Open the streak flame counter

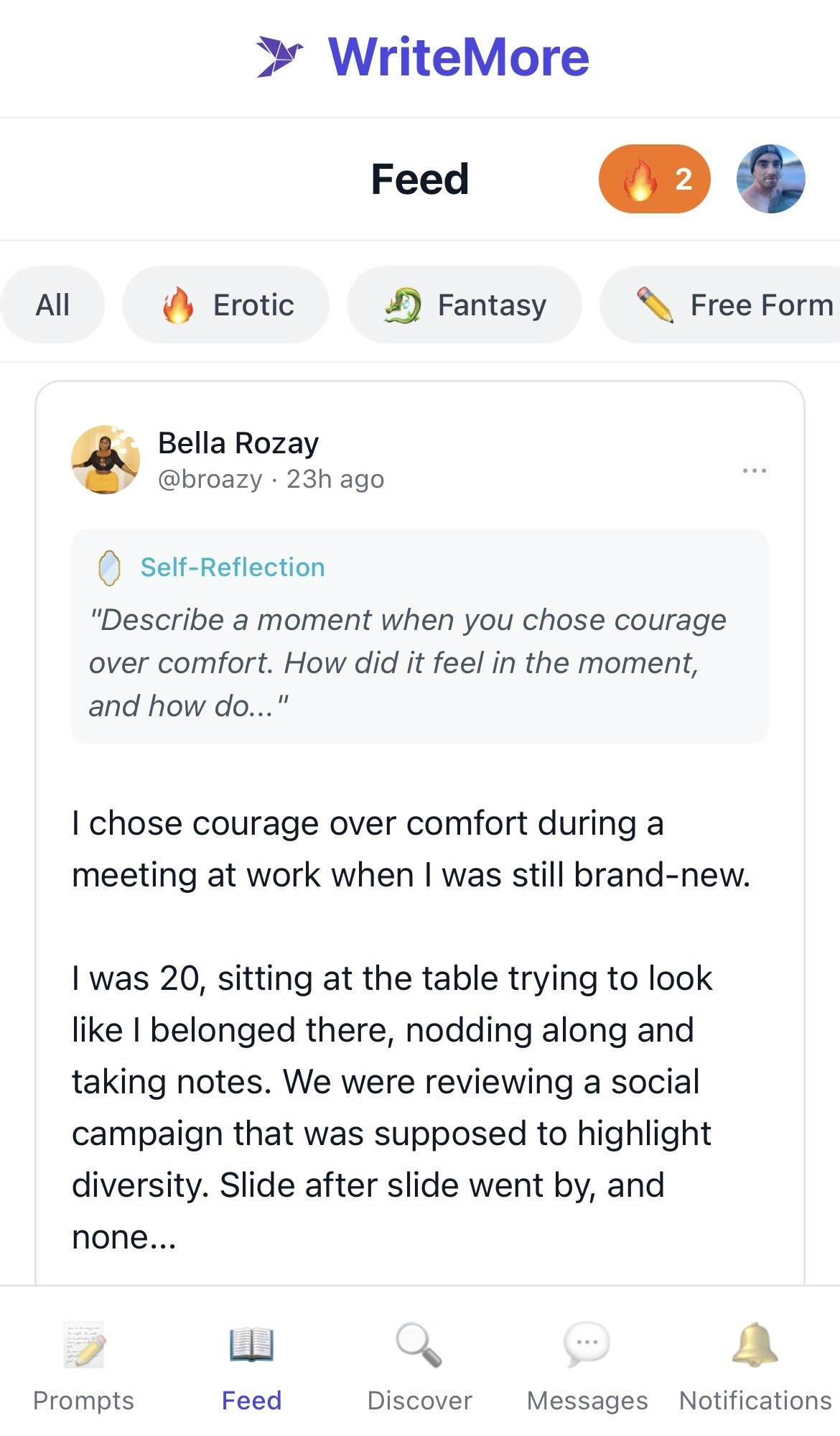click(x=654, y=178)
